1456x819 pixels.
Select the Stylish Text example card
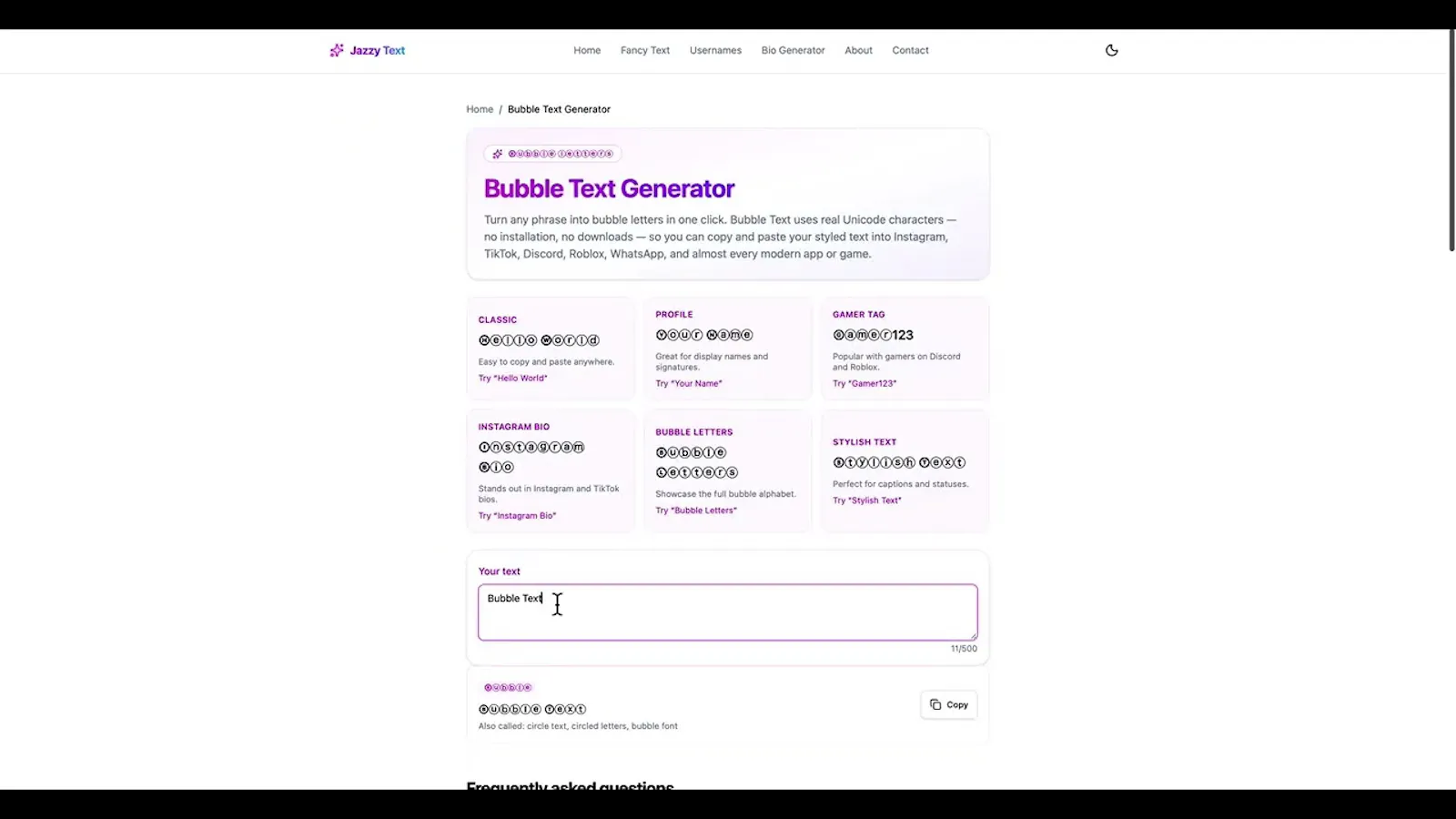(x=905, y=470)
